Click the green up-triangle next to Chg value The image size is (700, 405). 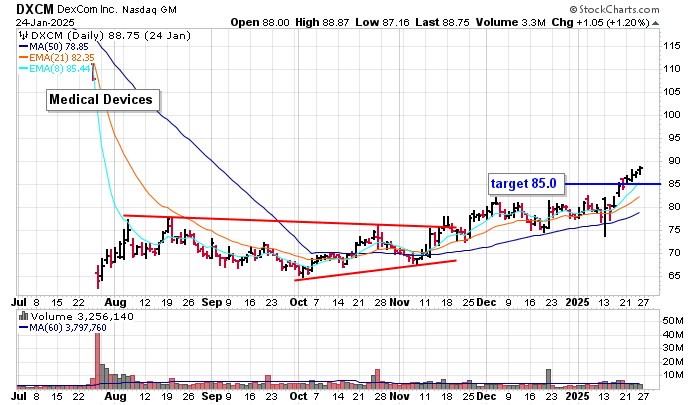click(x=655, y=23)
